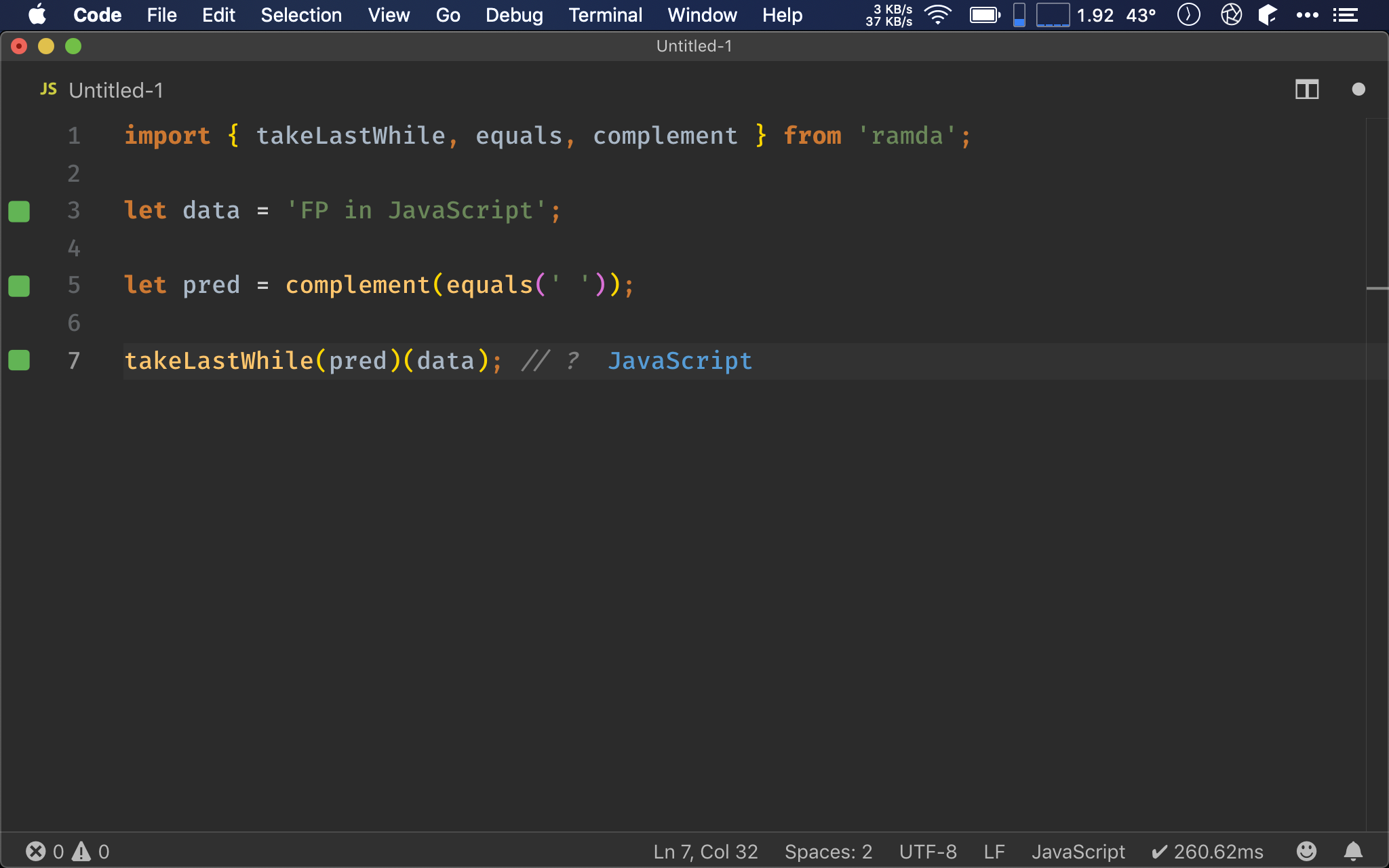Image resolution: width=1389 pixels, height=868 pixels.
Task: Click line number 1 in the gutter
Action: coord(74,136)
